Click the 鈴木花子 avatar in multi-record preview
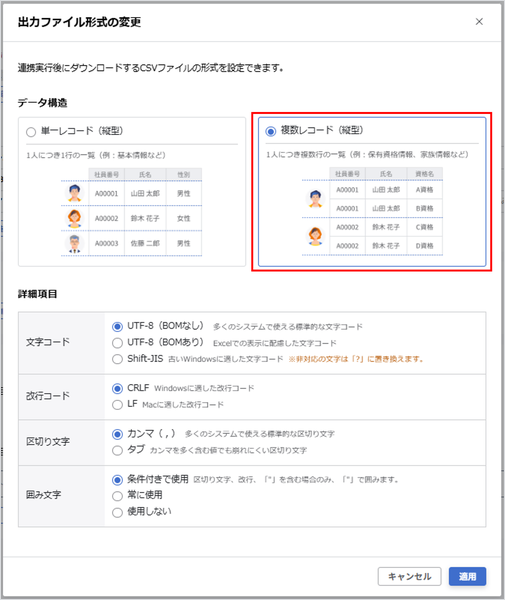 [315, 236]
